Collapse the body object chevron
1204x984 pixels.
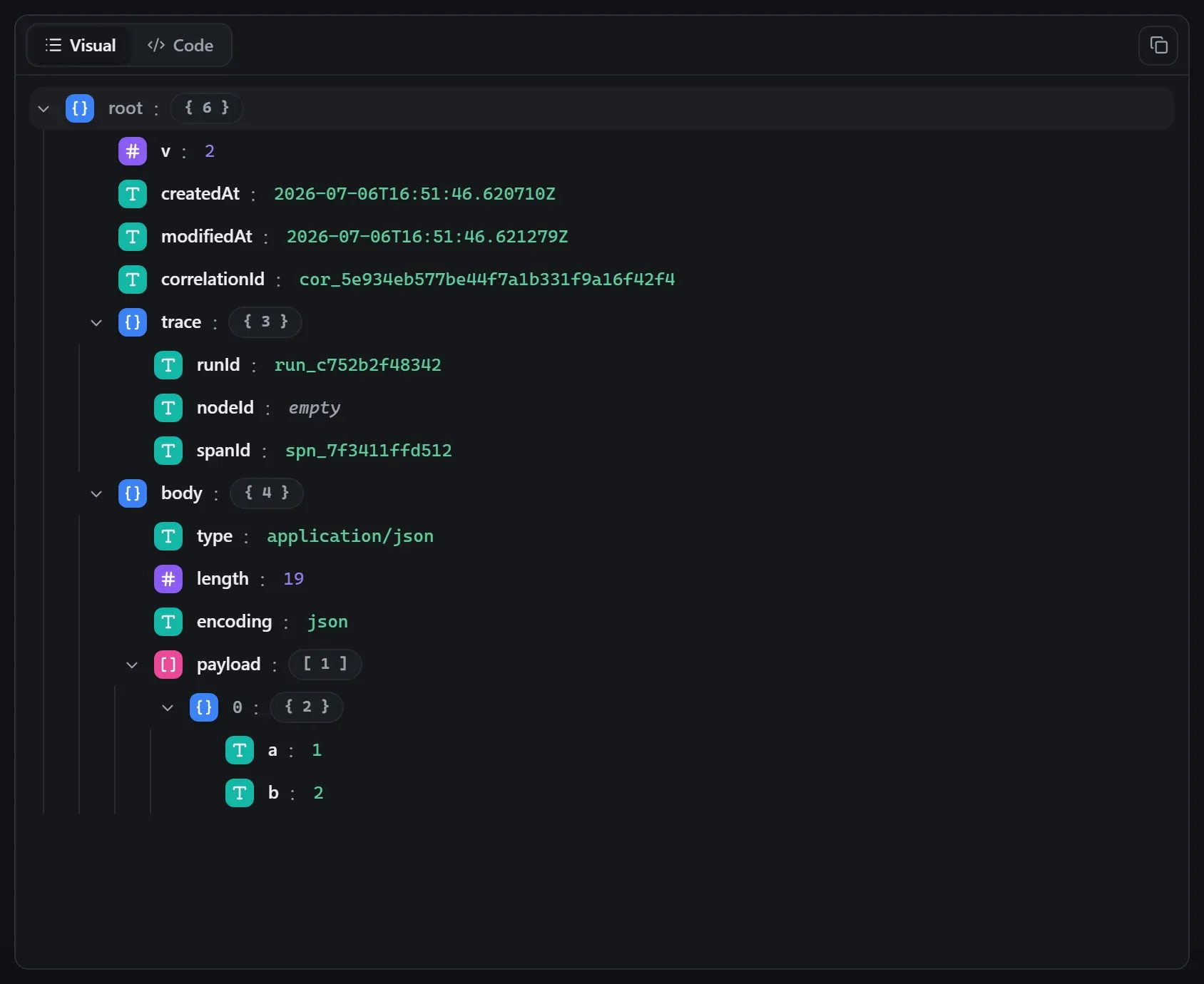click(x=96, y=493)
